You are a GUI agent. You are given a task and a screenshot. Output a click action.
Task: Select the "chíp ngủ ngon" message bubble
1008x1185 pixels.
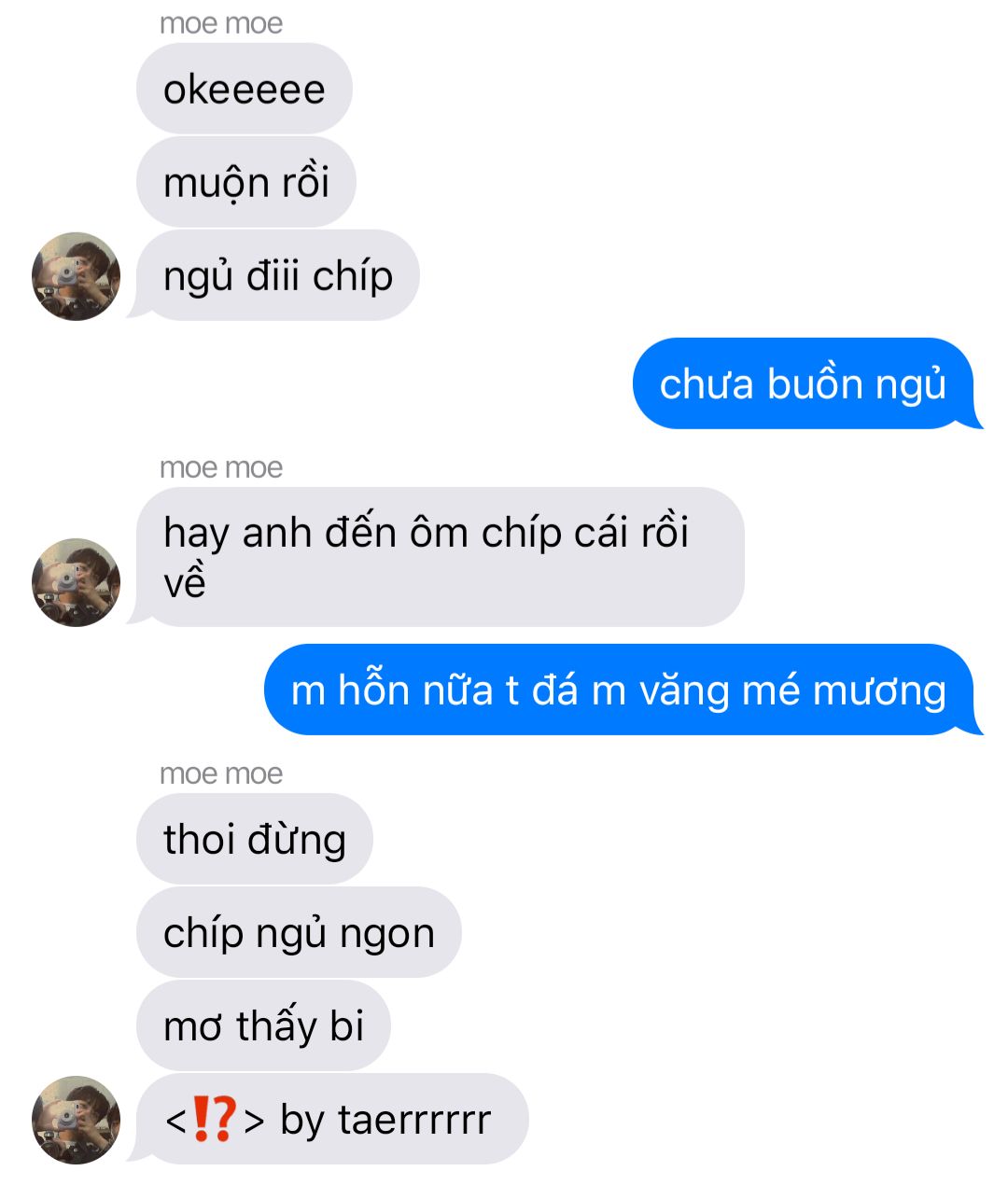pyautogui.click(x=299, y=932)
